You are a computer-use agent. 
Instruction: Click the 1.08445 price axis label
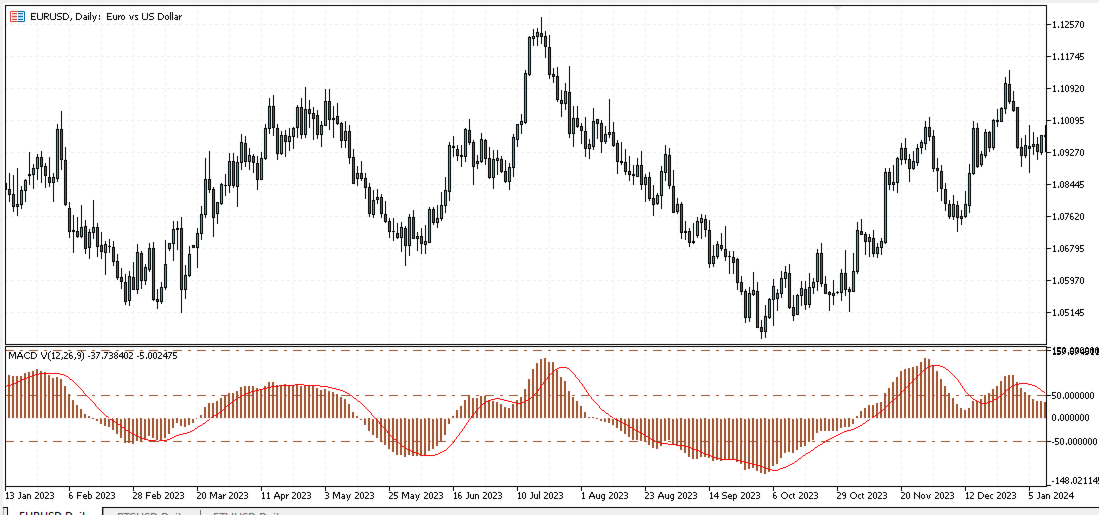pos(1070,185)
